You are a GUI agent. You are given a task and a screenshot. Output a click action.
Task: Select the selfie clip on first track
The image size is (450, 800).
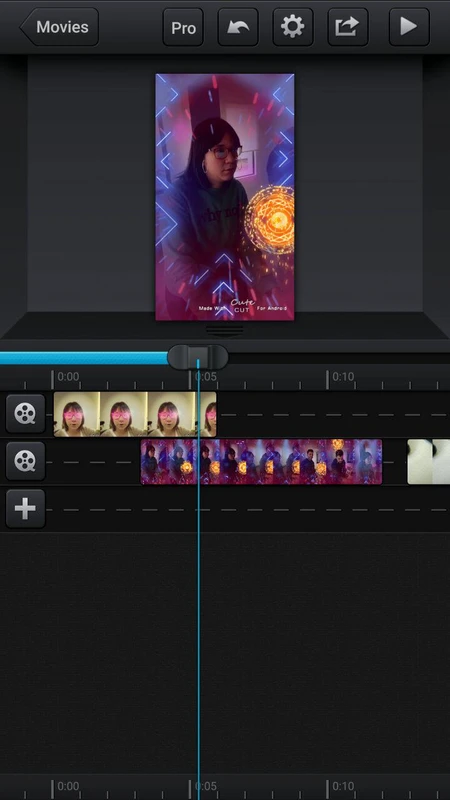[x=135, y=414]
